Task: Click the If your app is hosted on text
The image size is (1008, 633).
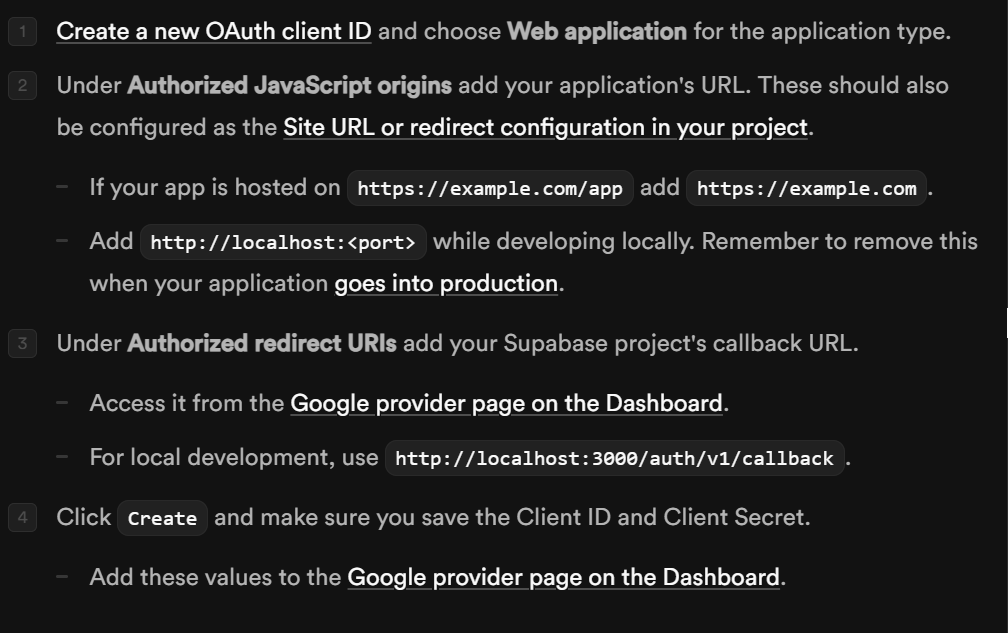Action: 215,188
